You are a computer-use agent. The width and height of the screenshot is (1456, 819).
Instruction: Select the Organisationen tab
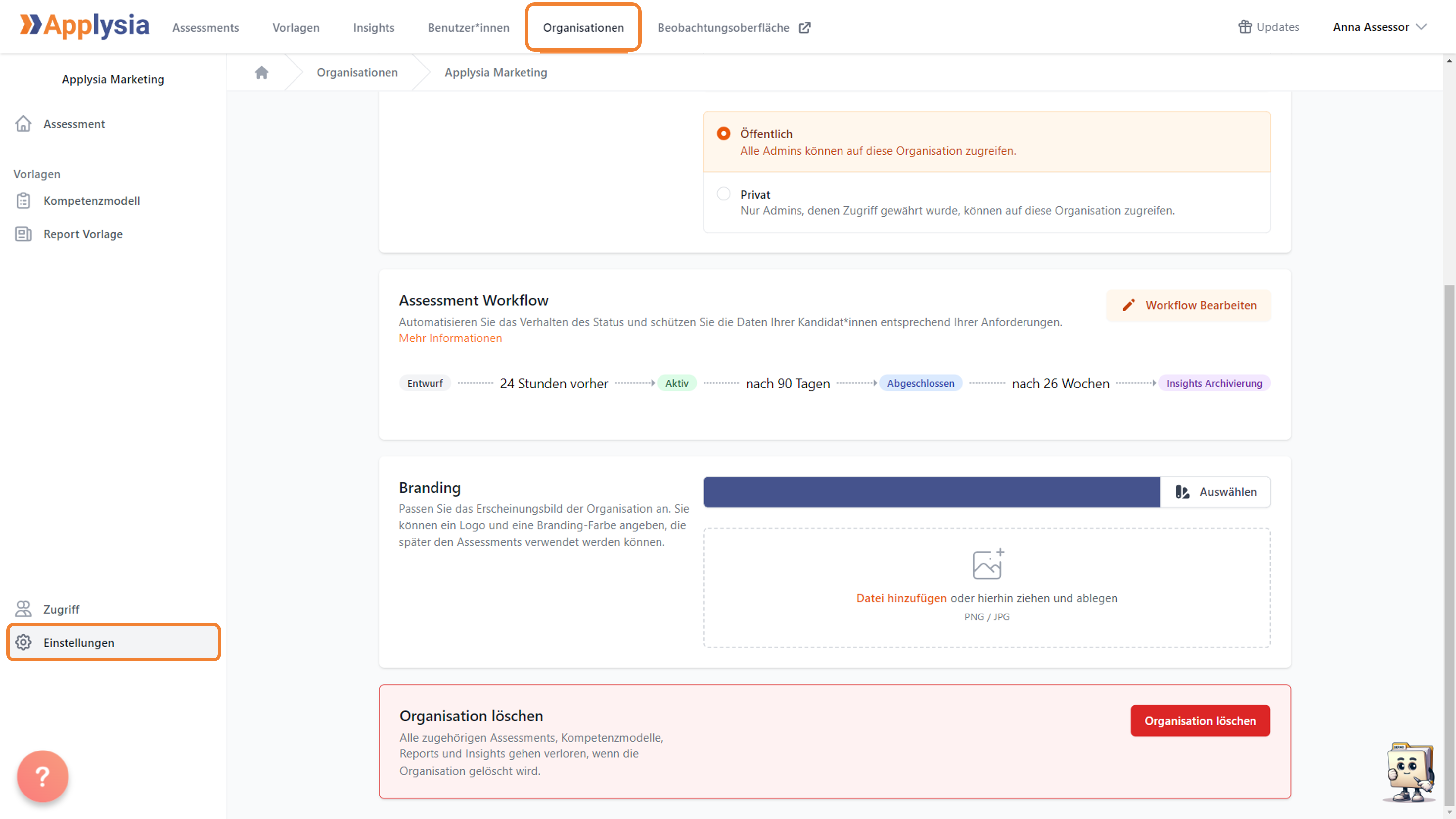point(583,27)
